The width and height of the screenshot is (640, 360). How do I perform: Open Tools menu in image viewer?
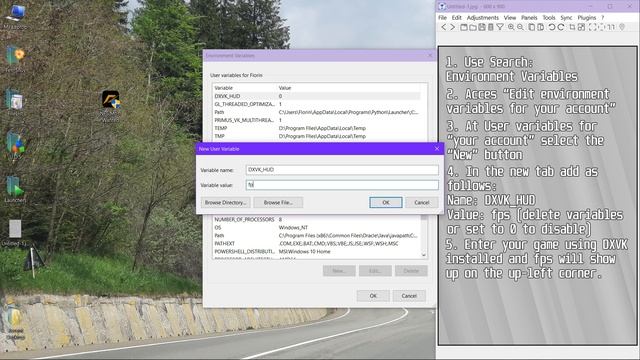pos(549,18)
